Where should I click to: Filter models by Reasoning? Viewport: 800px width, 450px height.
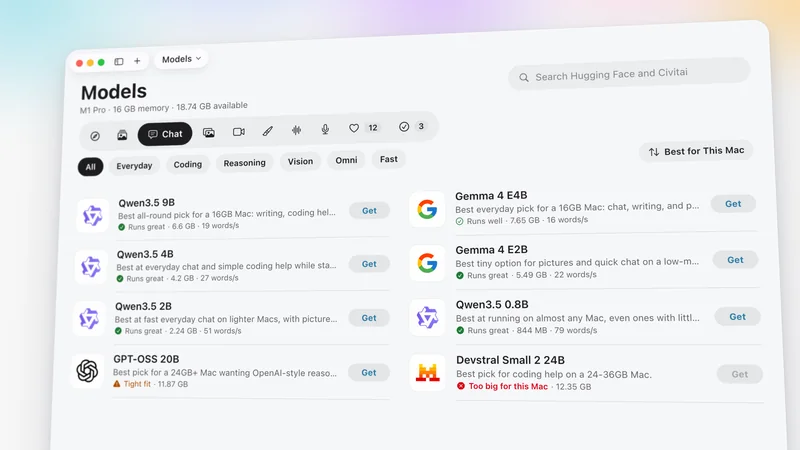click(244, 163)
